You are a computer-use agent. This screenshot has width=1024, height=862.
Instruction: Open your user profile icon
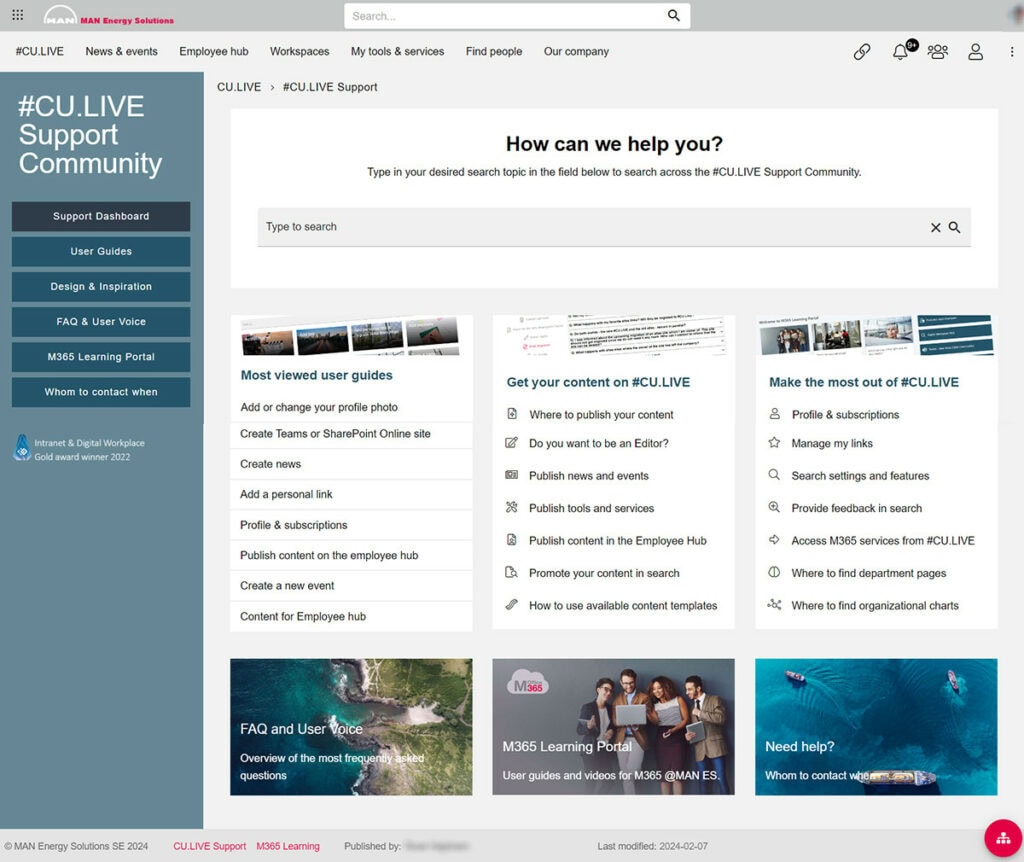coord(975,51)
